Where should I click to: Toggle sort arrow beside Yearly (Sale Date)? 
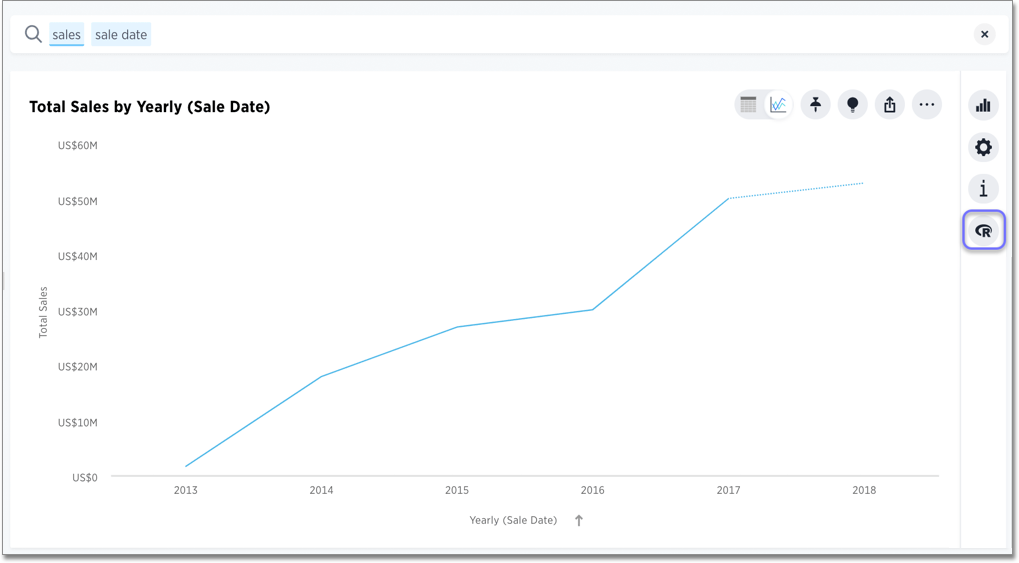tap(579, 520)
